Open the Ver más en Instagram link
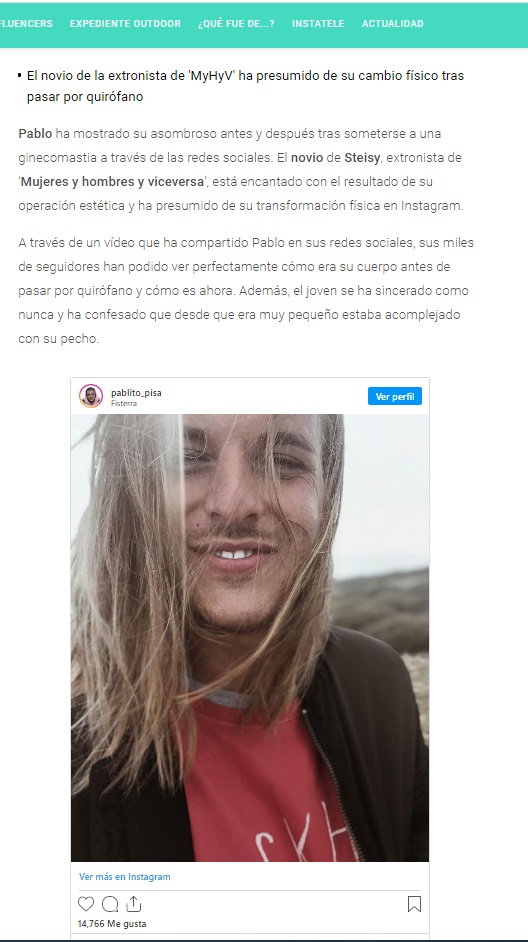 coord(125,877)
